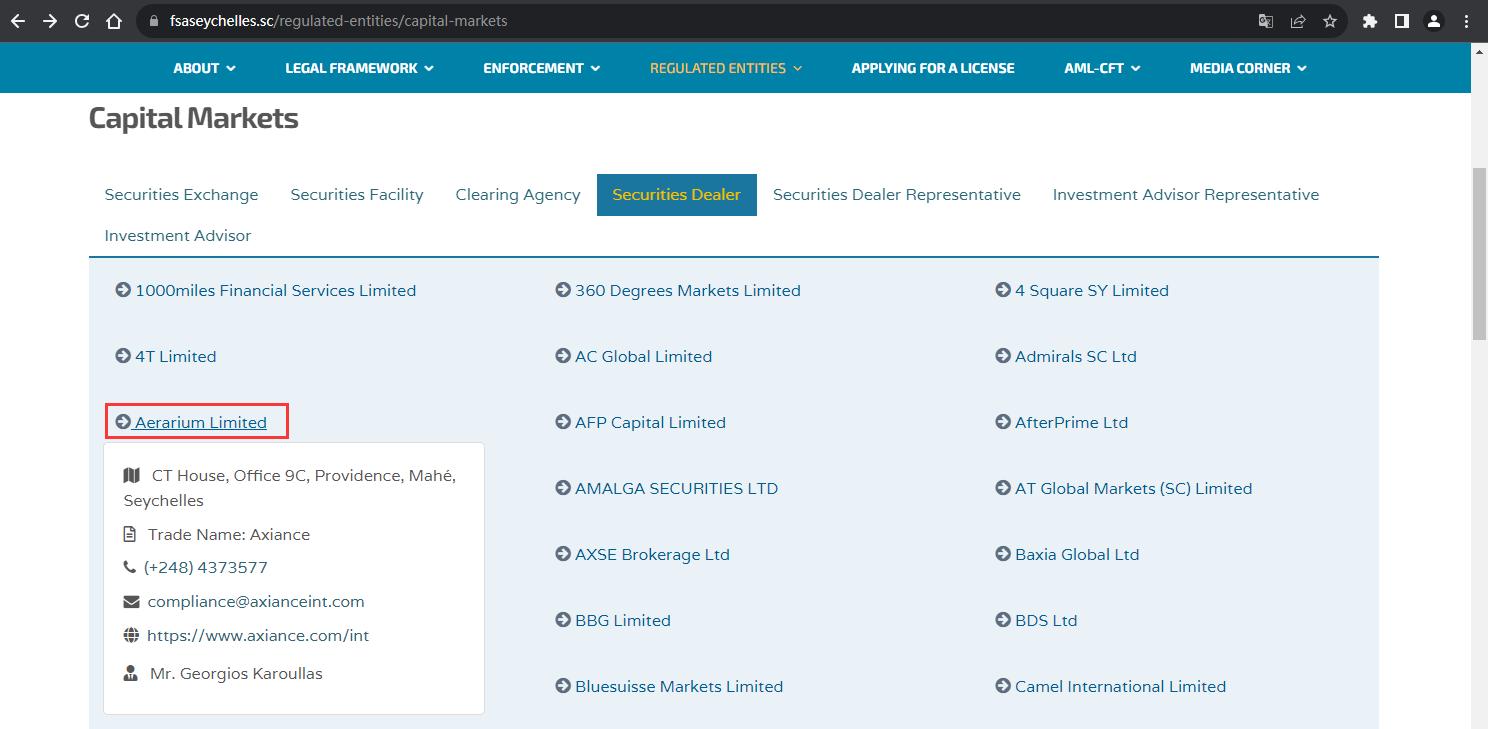
Task: Go back to the previous page
Action: [x=18, y=21]
